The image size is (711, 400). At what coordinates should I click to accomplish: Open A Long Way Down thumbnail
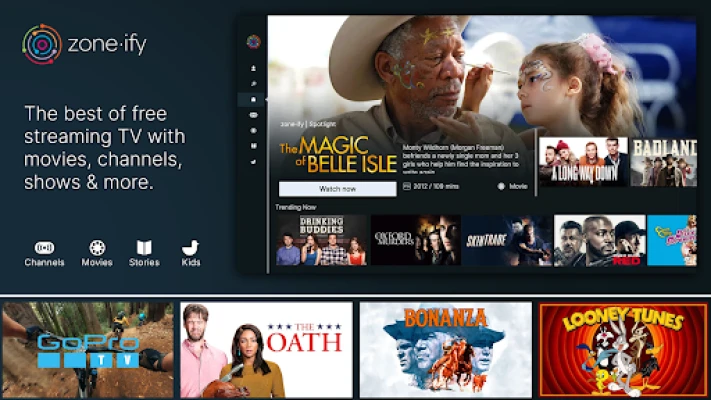click(x=584, y=162)
